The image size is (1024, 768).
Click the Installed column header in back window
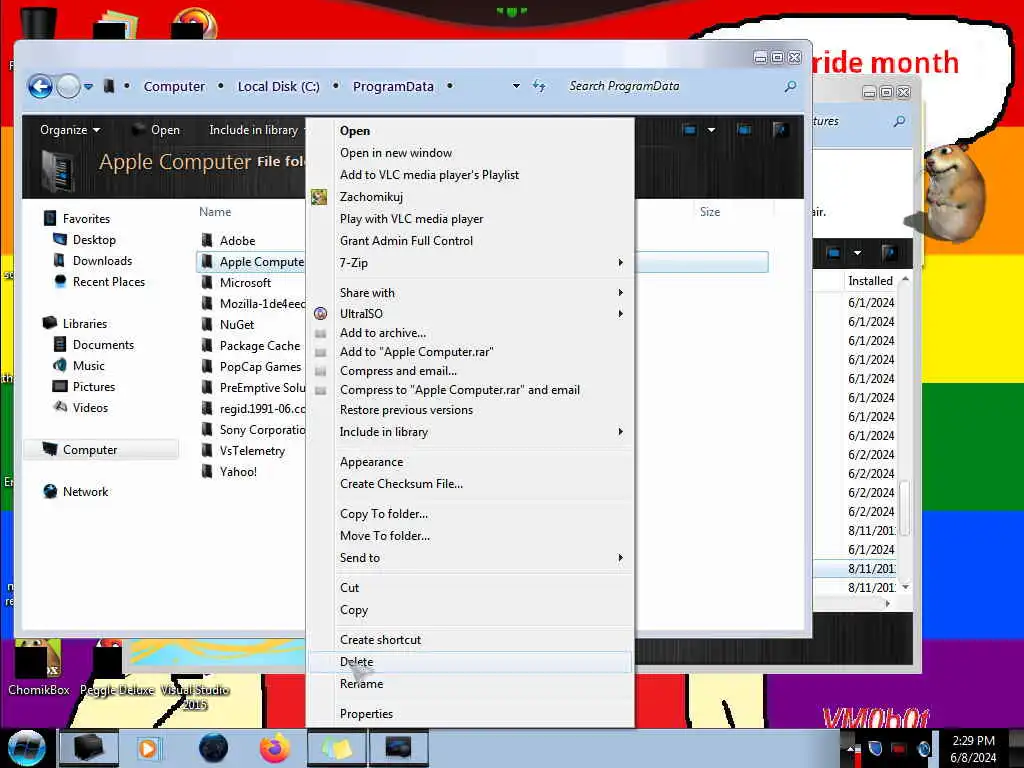tap(870, 281)
